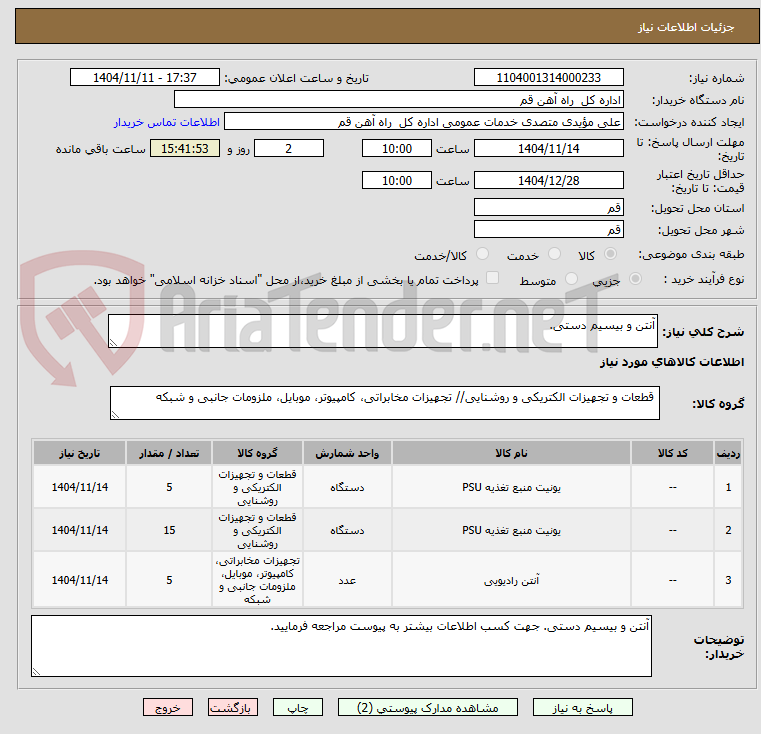Click the row 3 group تجهیزات مخابراتی cell
This screenshot has height=734, width=761.
click(257, 580)
